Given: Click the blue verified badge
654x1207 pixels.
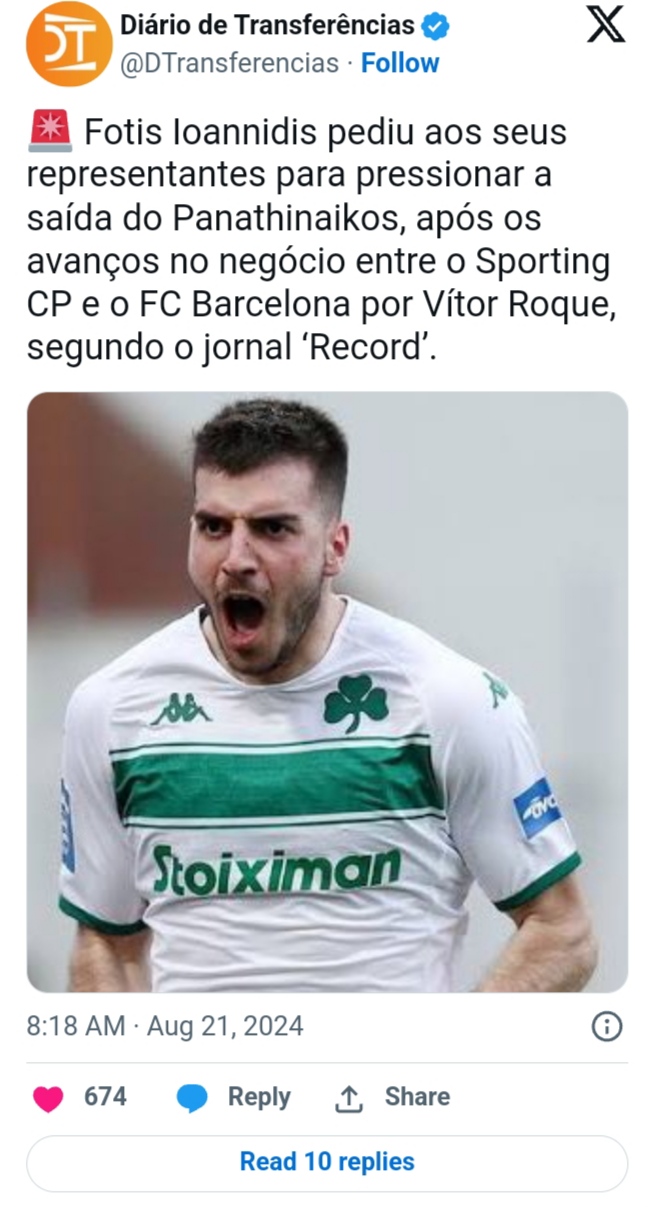Looking at the screenshot, I should point(435,26).
